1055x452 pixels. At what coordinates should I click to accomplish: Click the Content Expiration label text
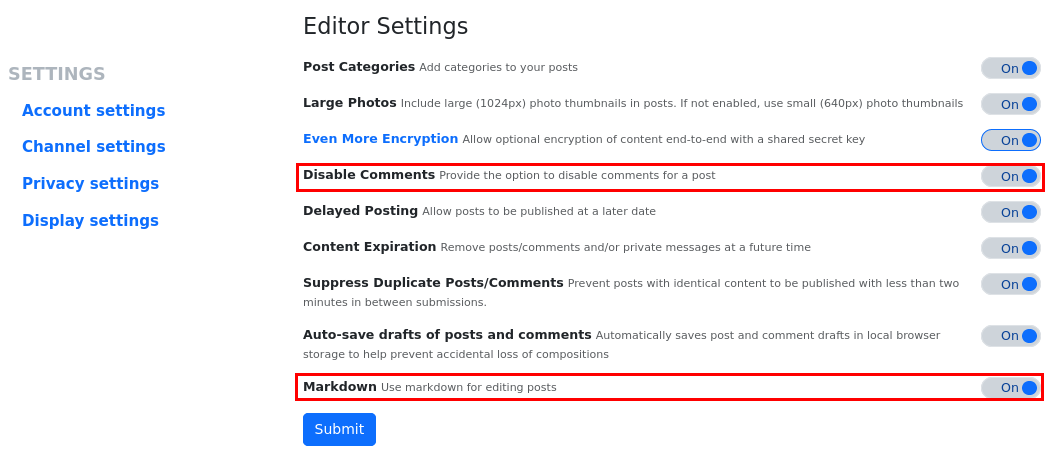point(369,247)
